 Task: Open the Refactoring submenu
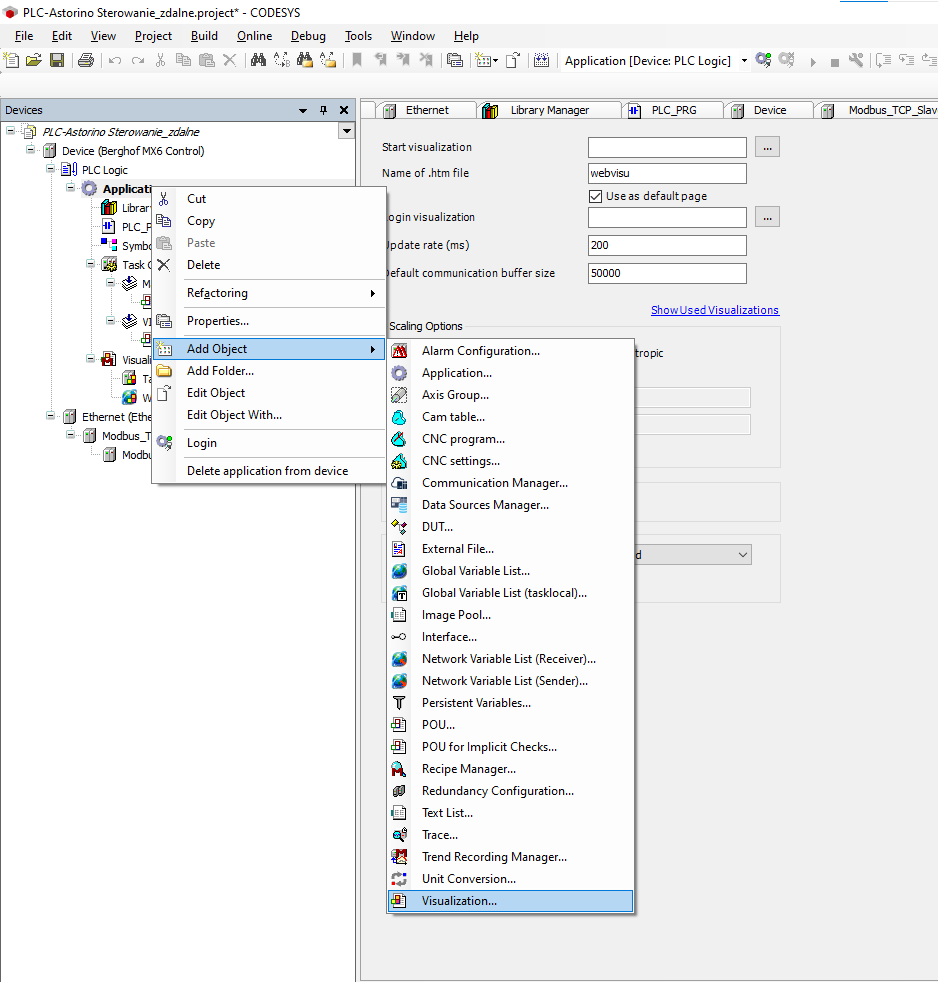click(270, 293)
